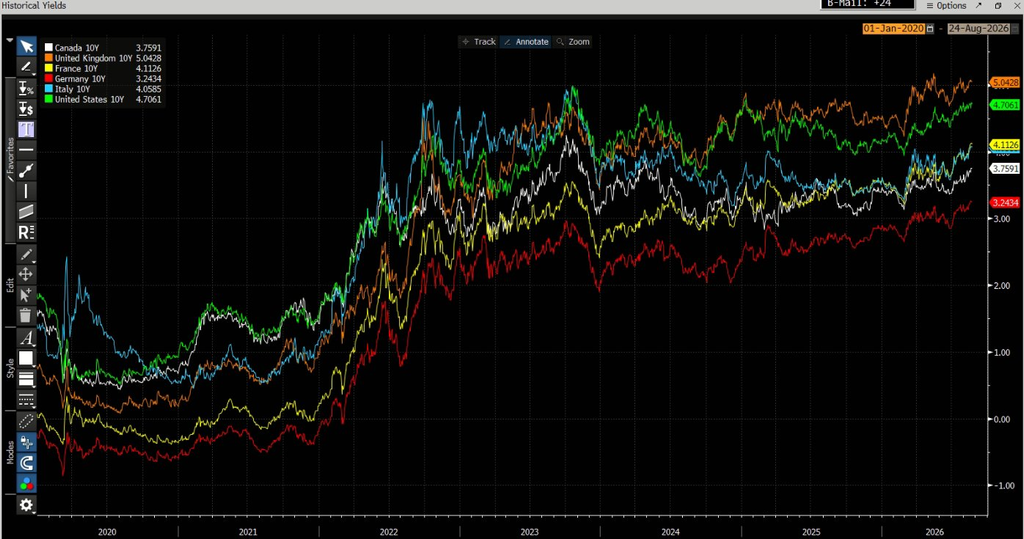1024x539 pixels.
Task: Toggle the lock annotation mode
Action: point(26,442)
